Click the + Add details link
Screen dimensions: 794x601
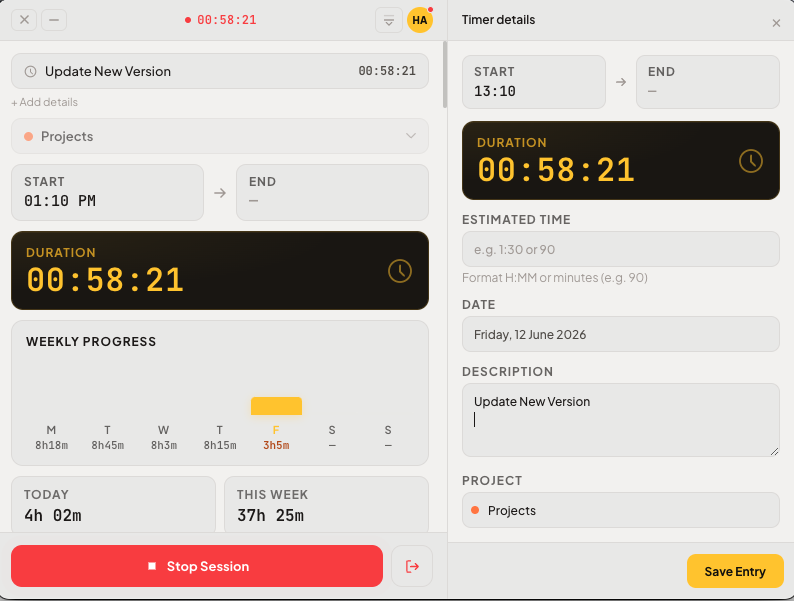click(x=45, y=102)
